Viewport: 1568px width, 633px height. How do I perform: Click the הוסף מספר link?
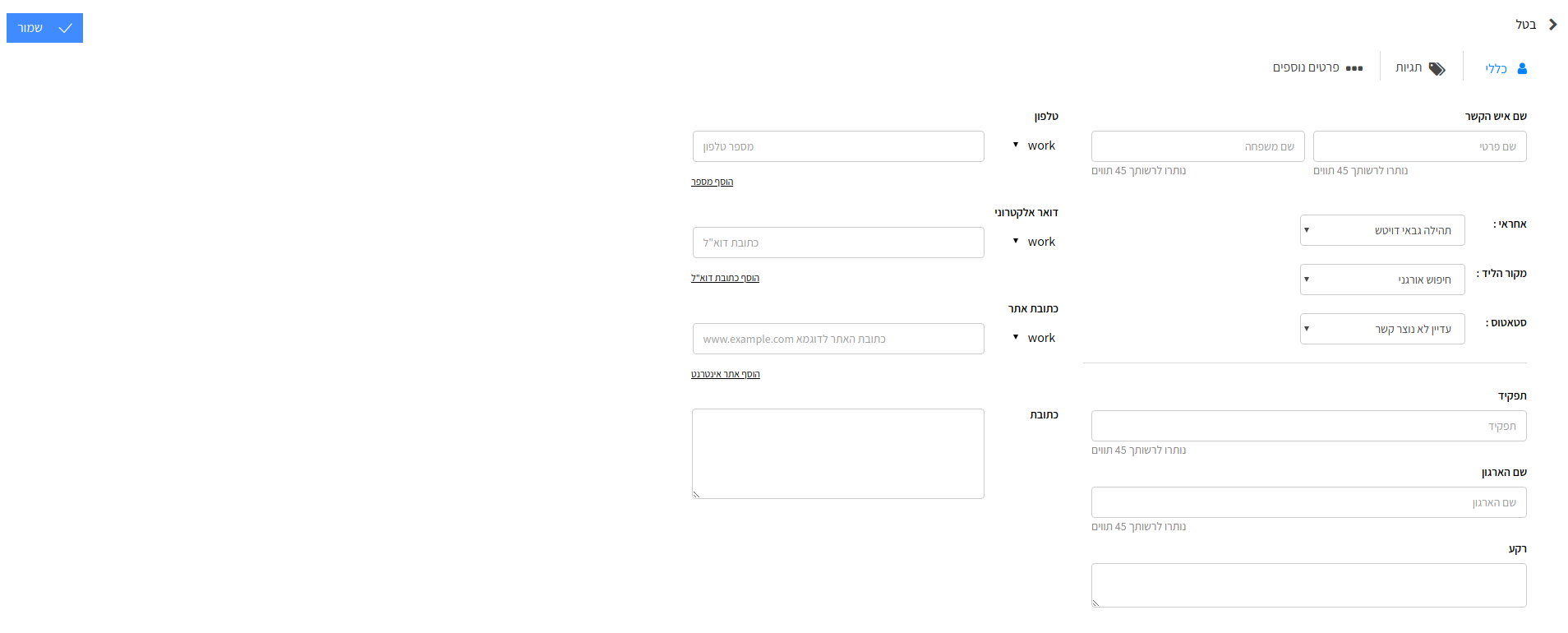712,182
